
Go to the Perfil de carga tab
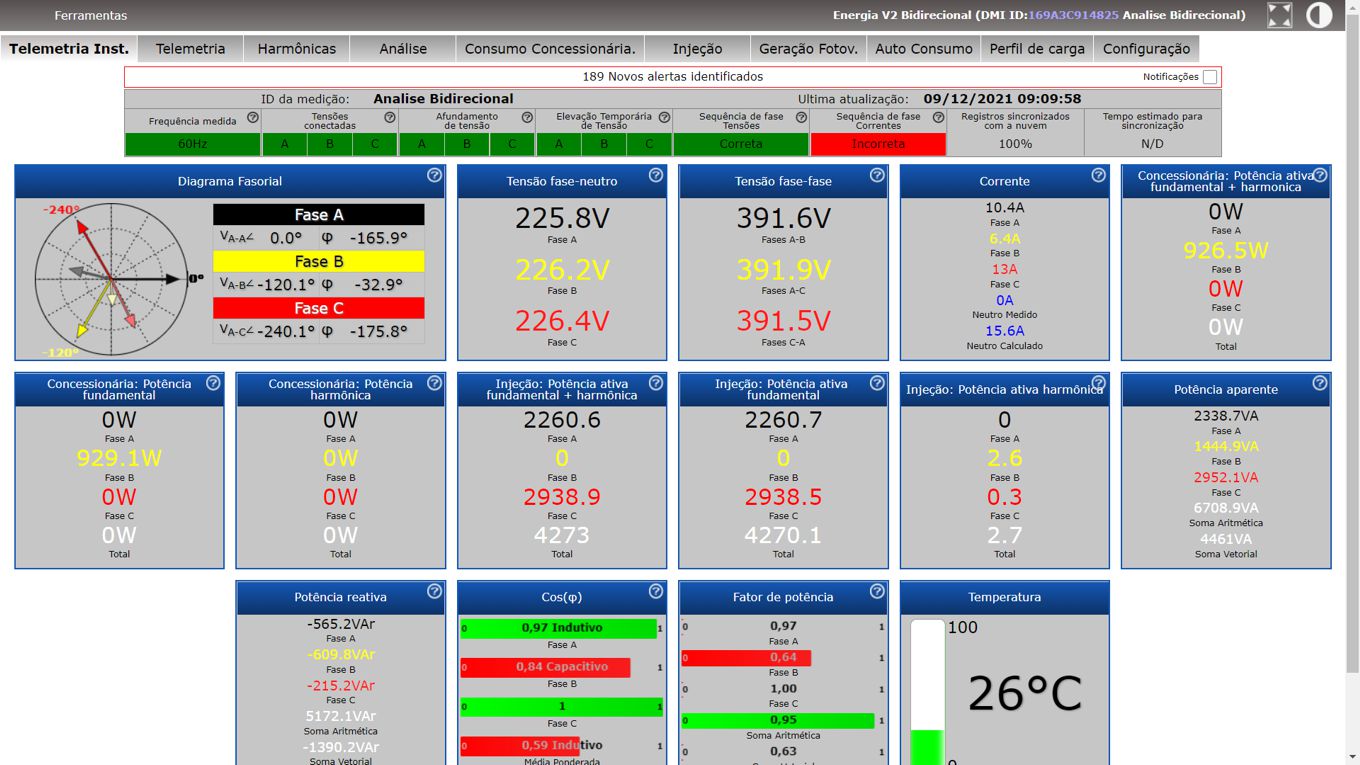coord(1036,48)
